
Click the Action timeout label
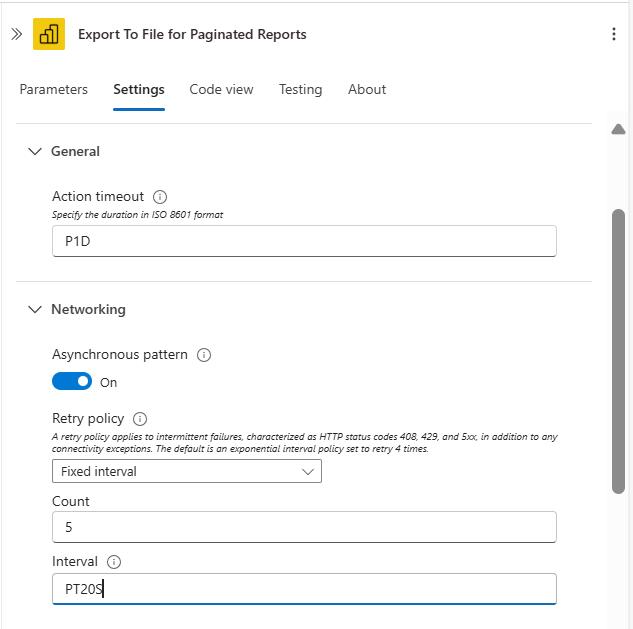pos(98,197)
